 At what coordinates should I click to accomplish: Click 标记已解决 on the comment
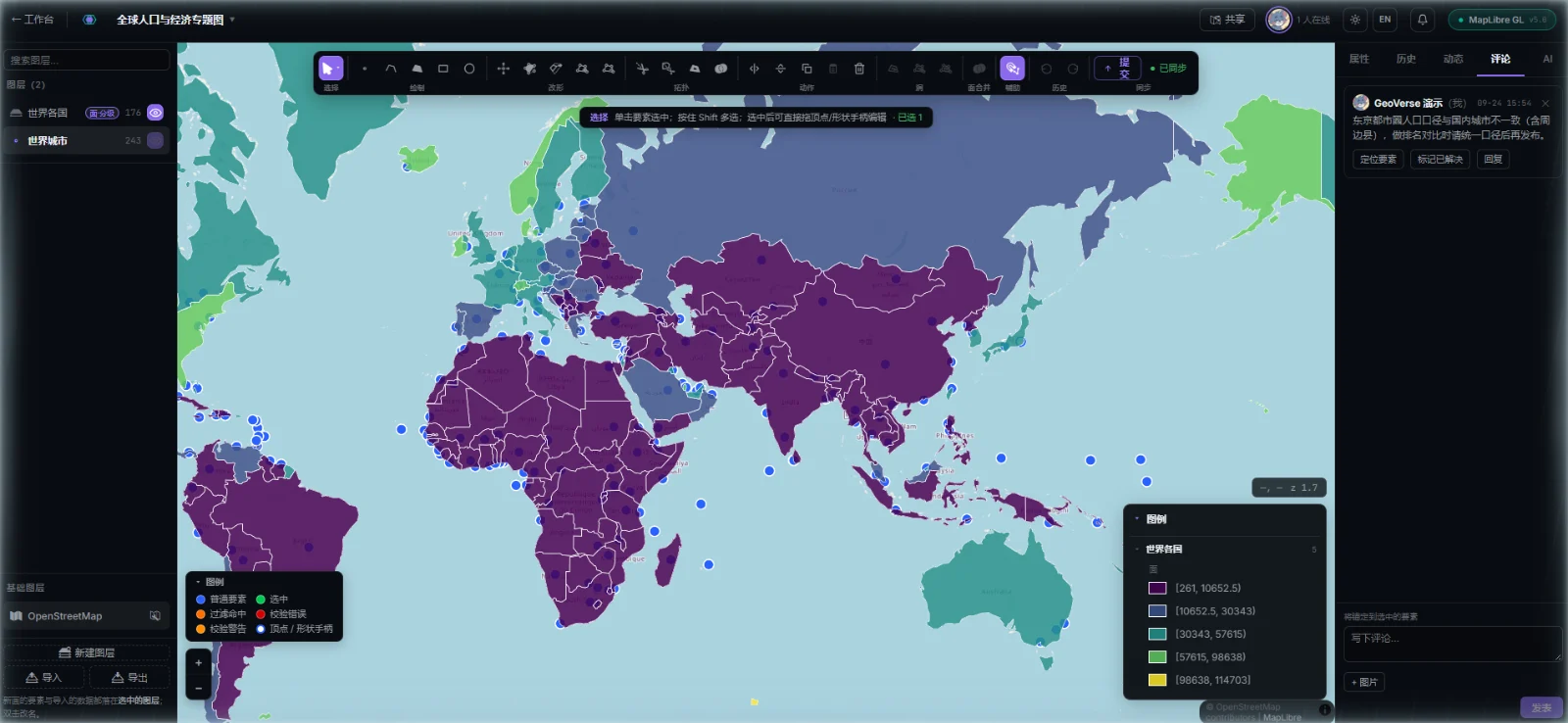pos(1440,160)
